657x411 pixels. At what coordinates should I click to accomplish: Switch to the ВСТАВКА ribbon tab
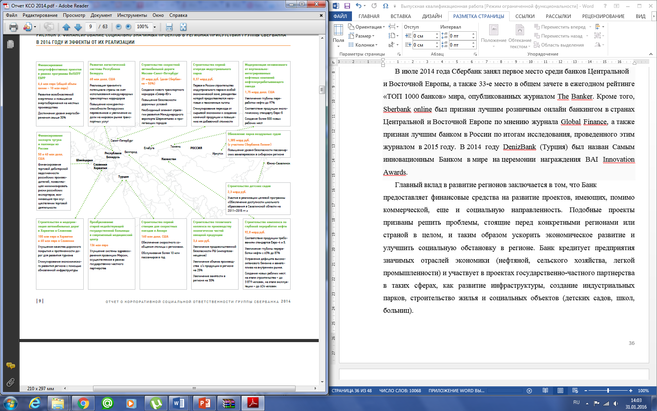402,16
